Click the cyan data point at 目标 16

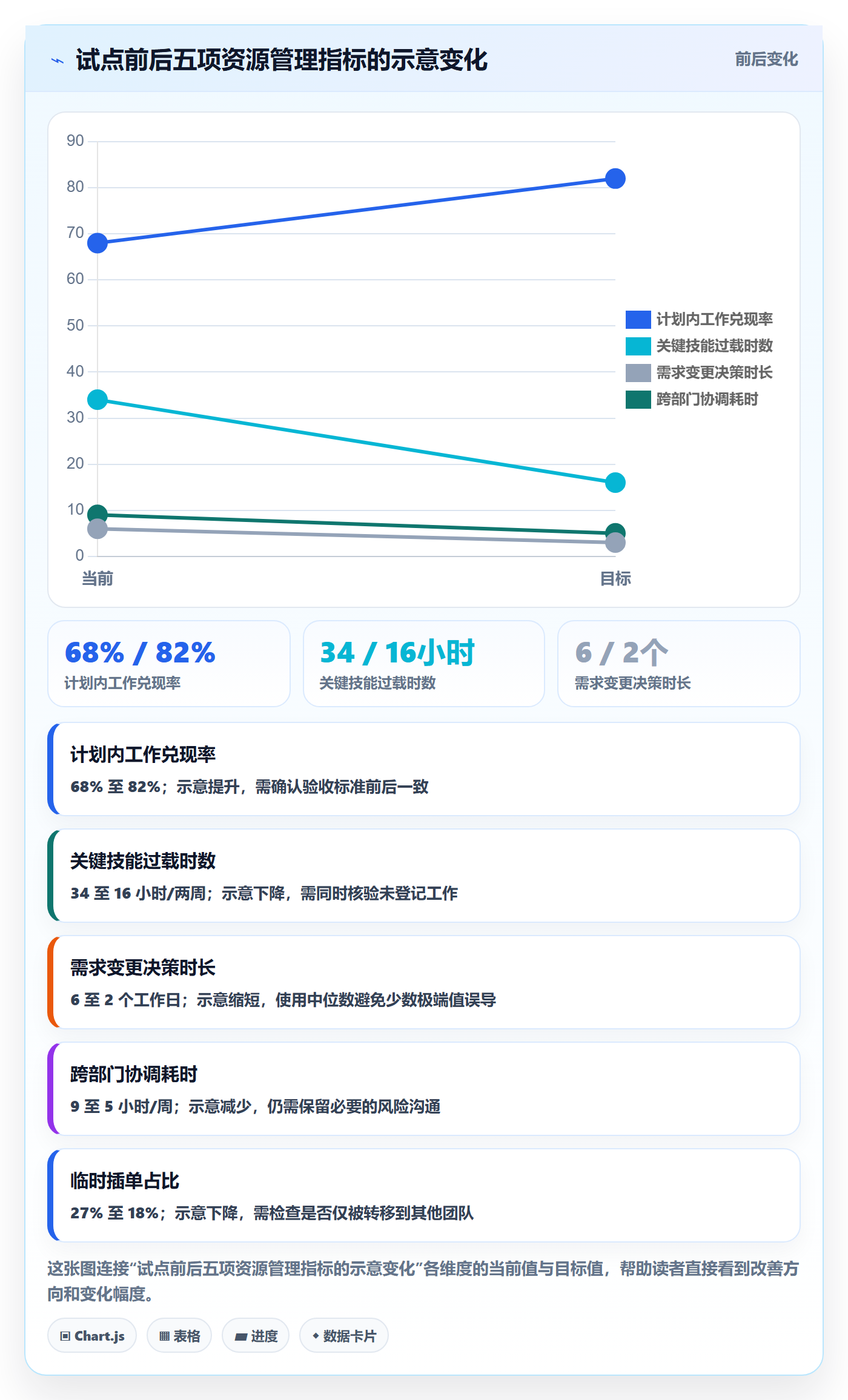[x=615, y=483]
